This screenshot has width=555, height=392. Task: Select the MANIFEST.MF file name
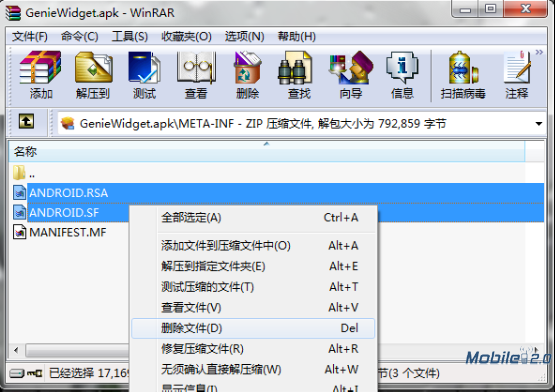point(68,232)
